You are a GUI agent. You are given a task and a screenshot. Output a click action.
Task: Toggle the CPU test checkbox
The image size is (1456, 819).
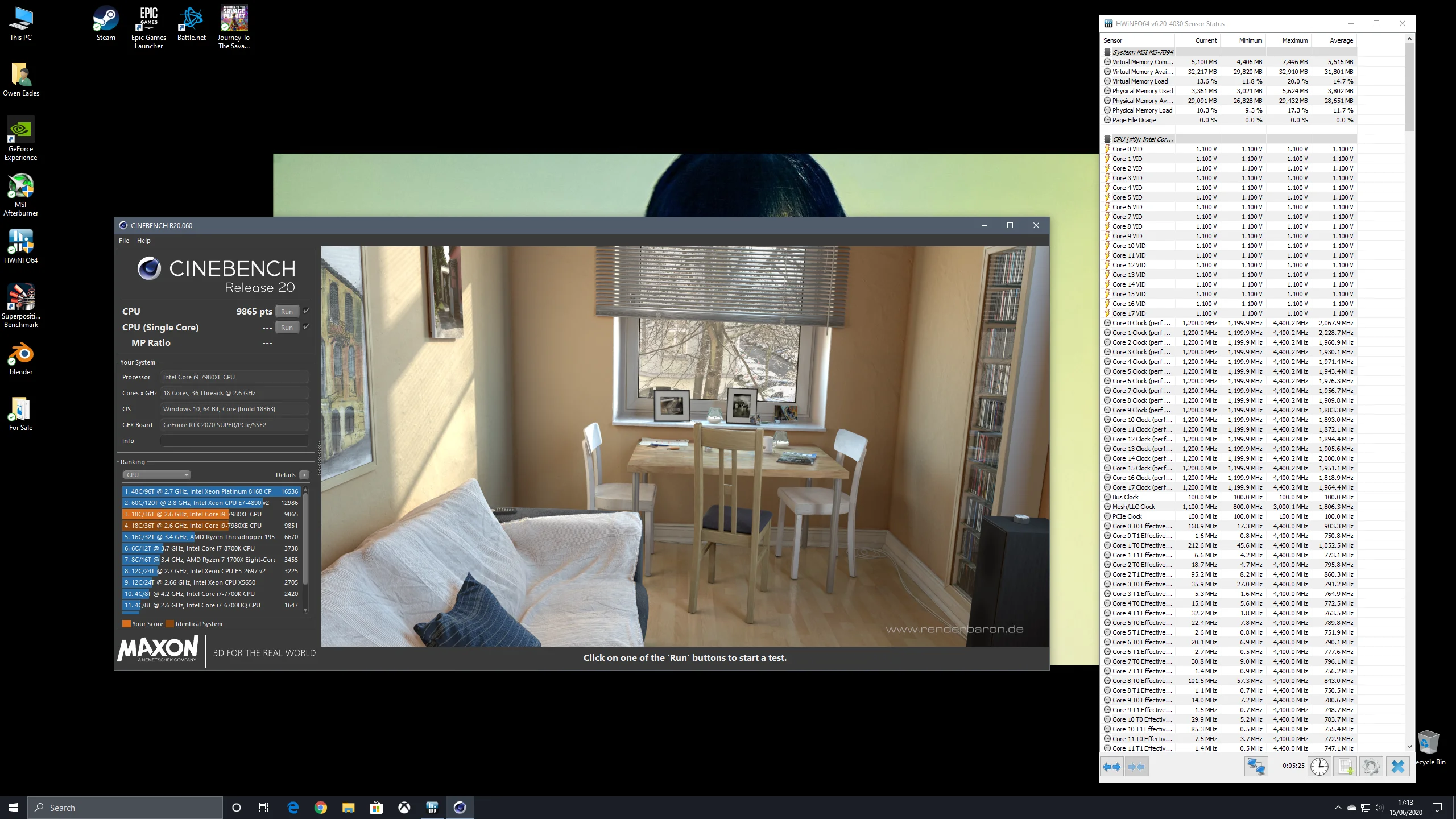click(x=306, y=311)
